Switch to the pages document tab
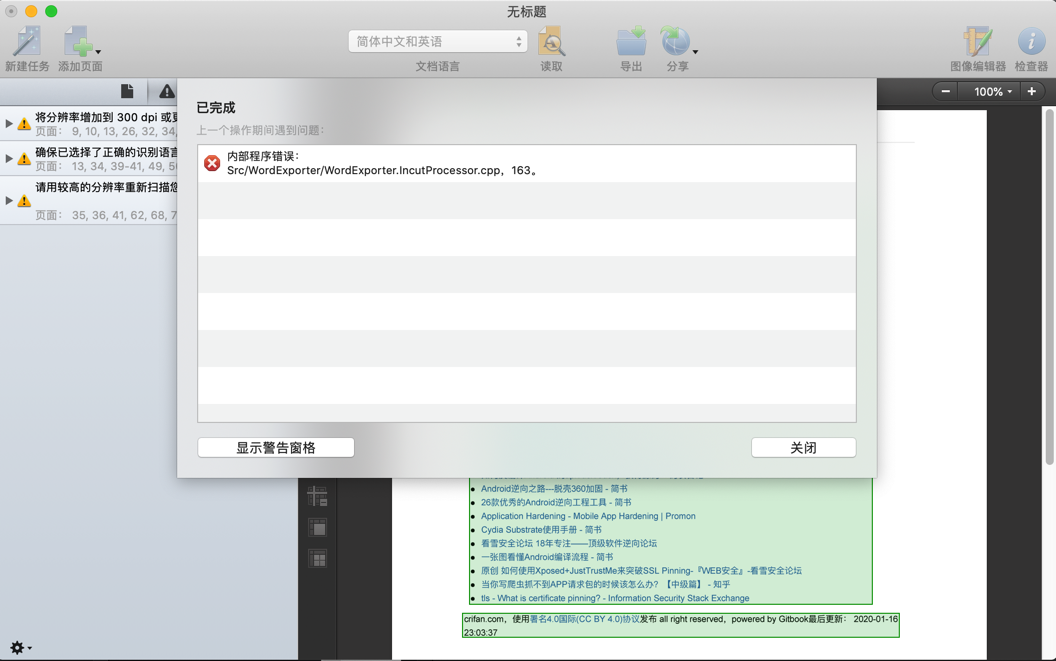The height and width of the screenshot is (661, 1056). [x=127, y=91]
